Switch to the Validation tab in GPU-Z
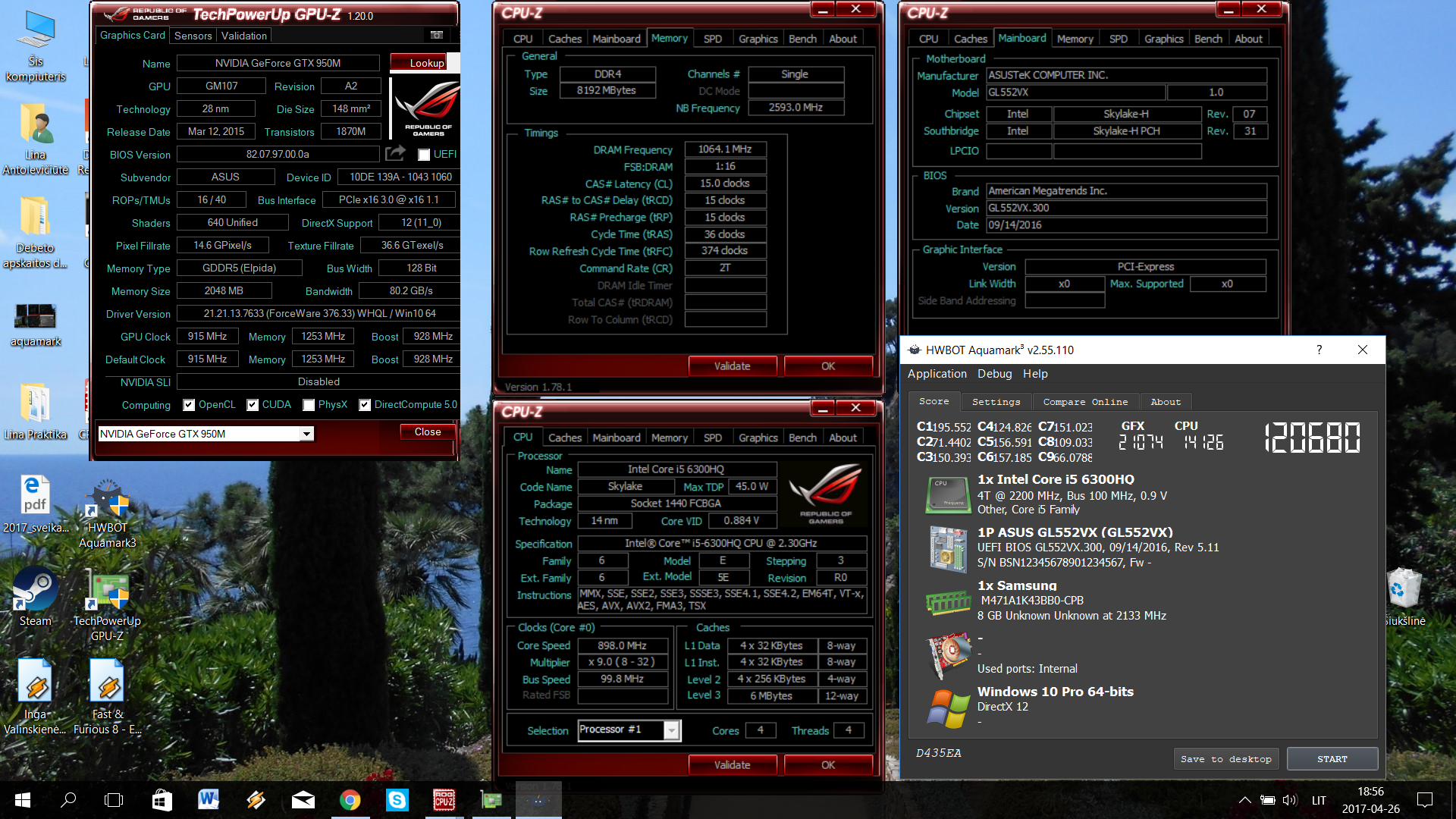This screenshot has height=819, width=1456. point(243,36)
